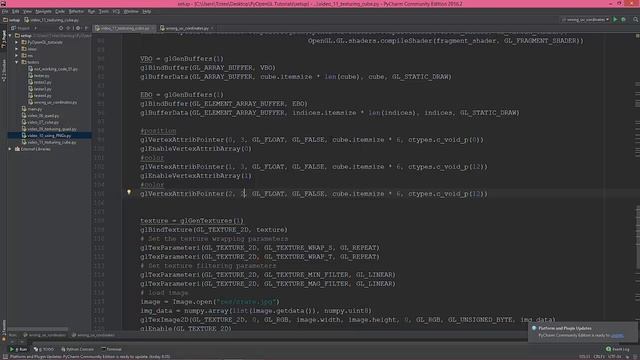The image size is (640, 360).
Task: Open the Refactor menu
Action: (x=76, y=11)
